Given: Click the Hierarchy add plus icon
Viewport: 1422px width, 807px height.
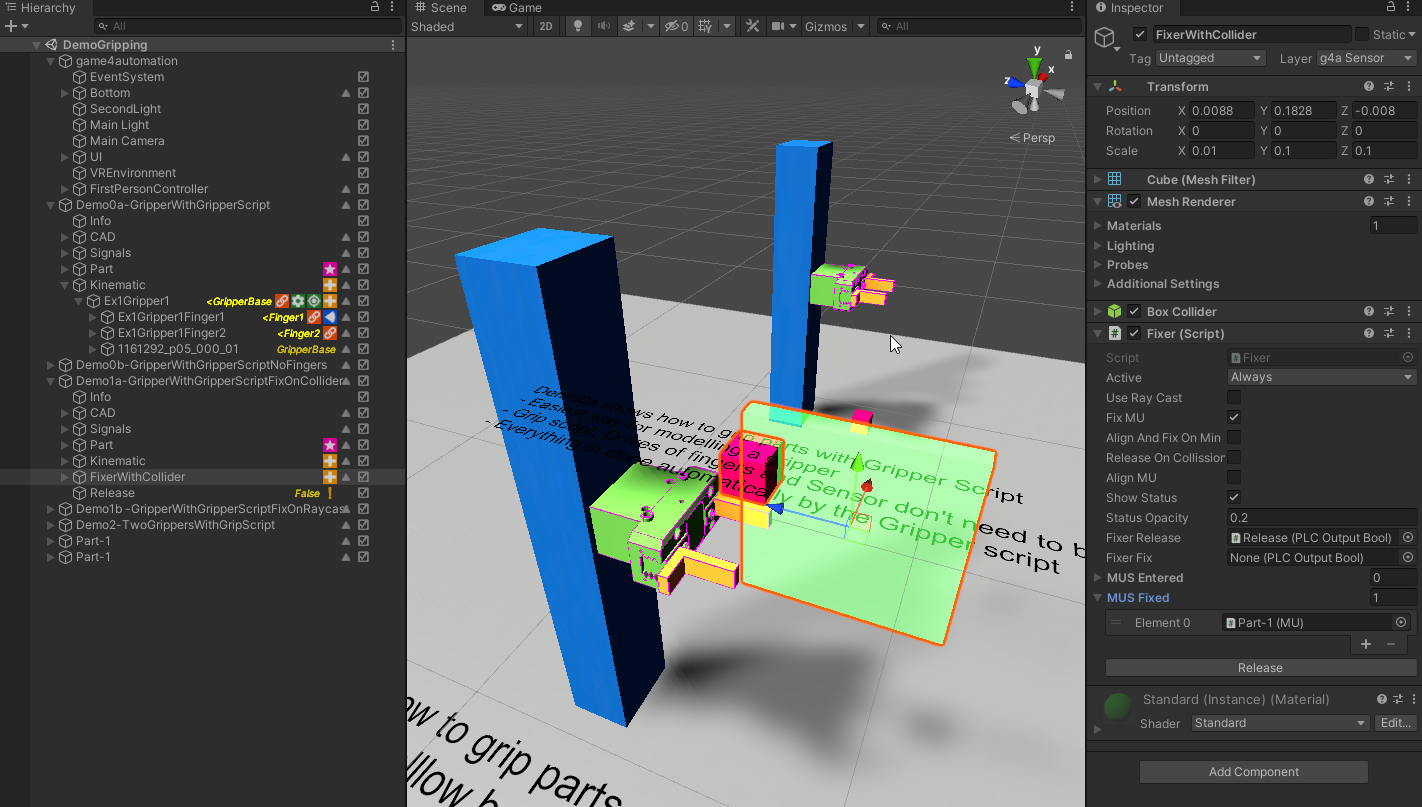Looking at the screenshot, I should click(11, 26).
